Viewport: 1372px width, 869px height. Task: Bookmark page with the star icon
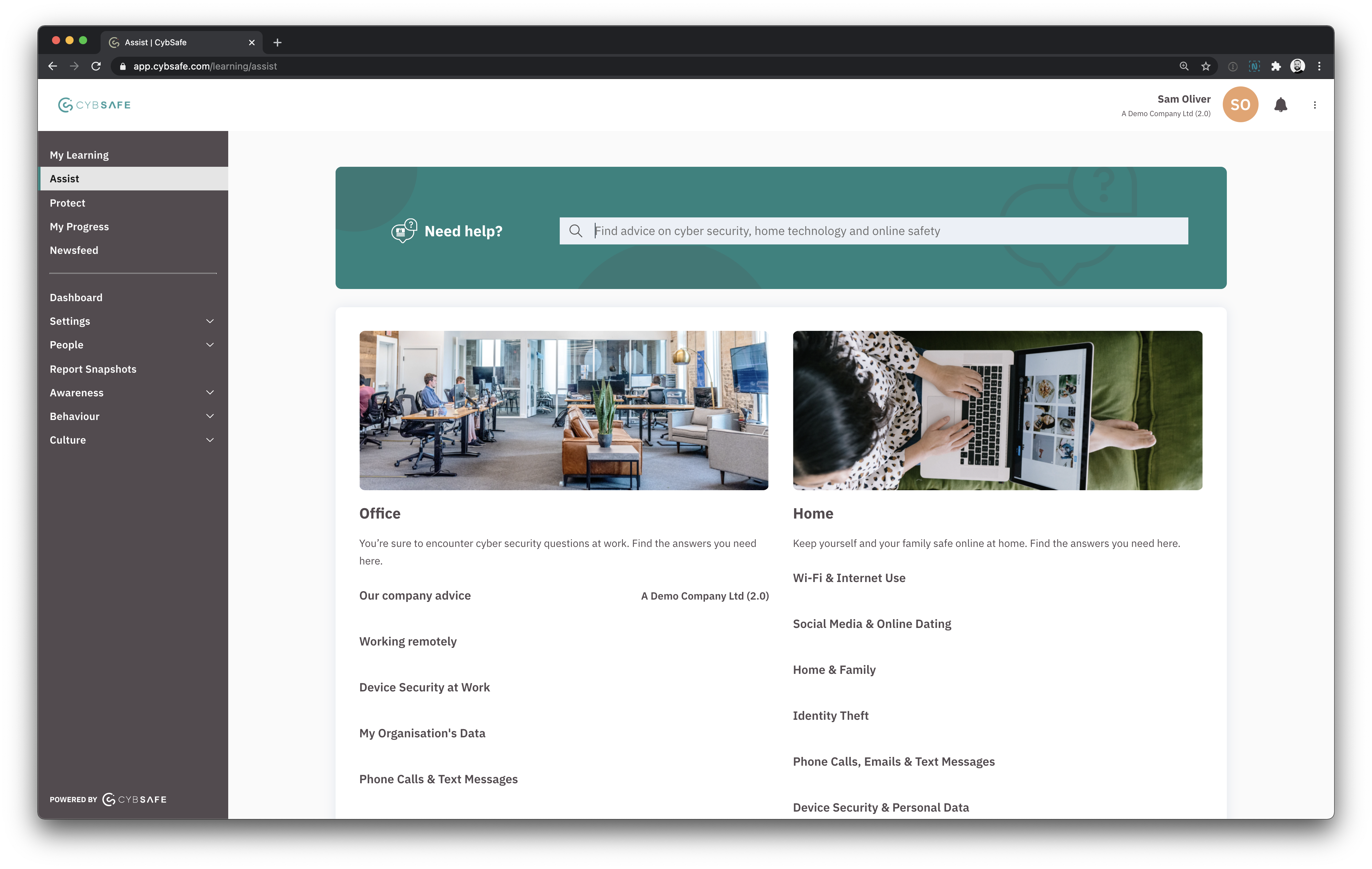1206,66
